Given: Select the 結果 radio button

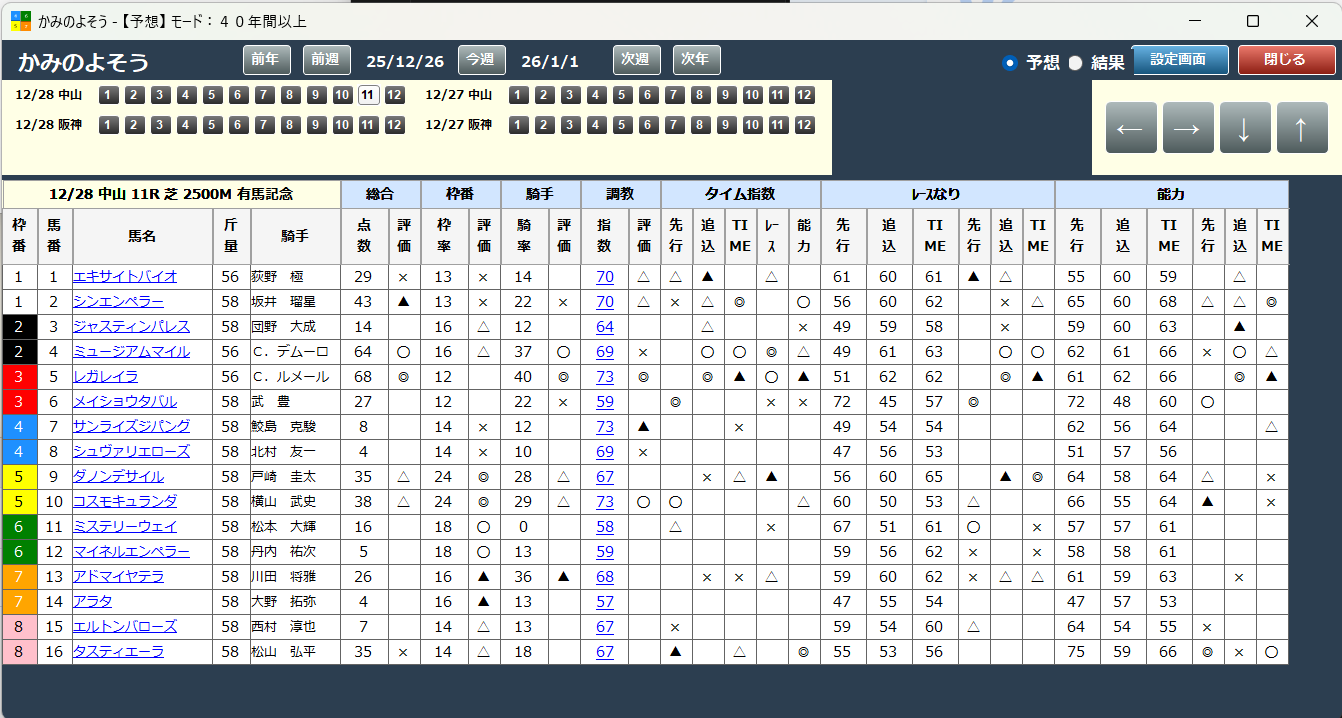Looking at the screenshot, I should (1076, 62).
